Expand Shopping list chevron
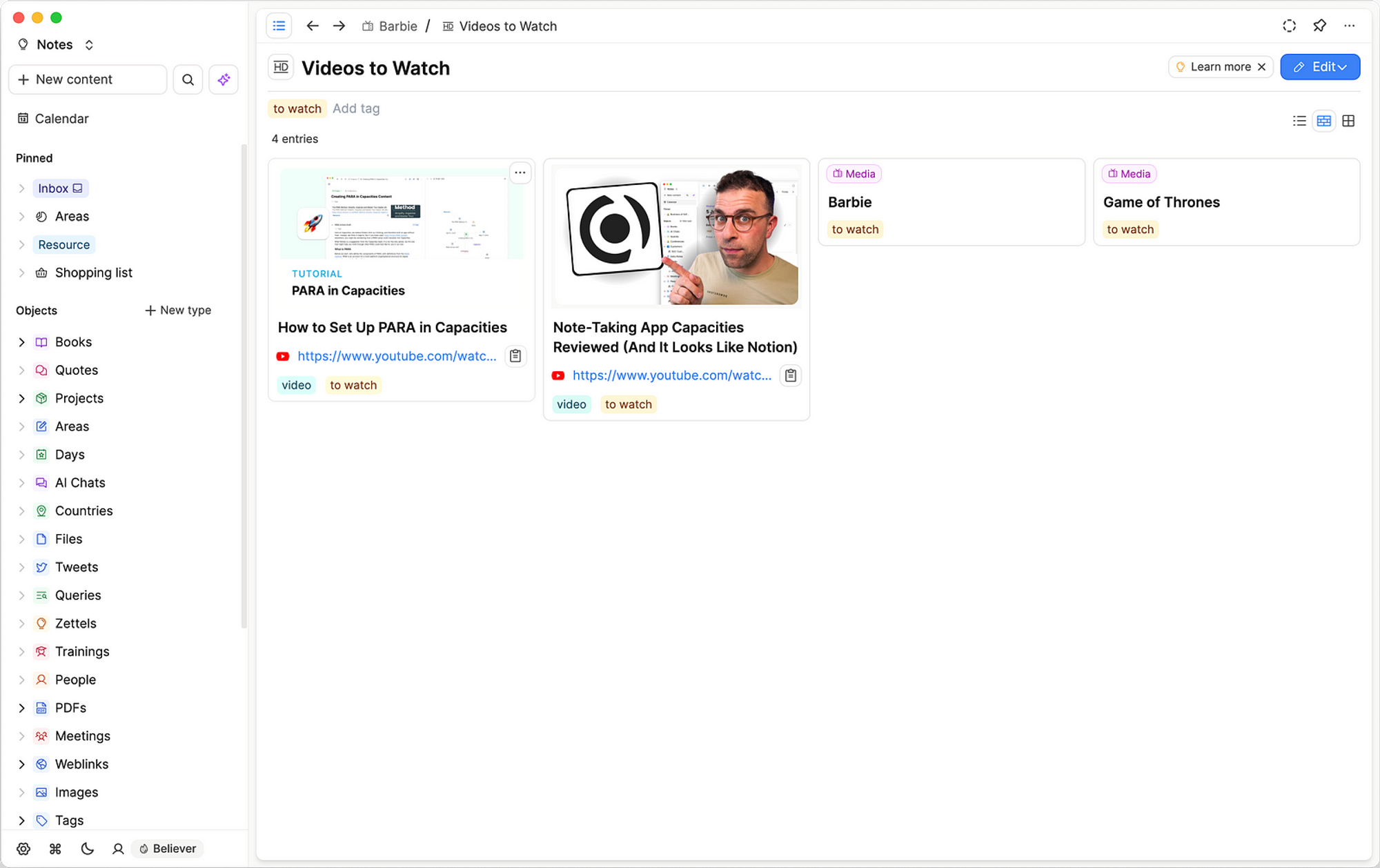The height and width of the screenshot is (868, 1380). [x=21, y=273]
